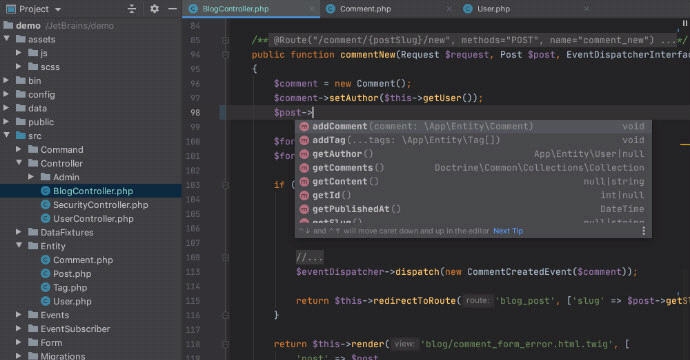
Task: Collapse the Entity folder
Action: click(x=18, y=246)
